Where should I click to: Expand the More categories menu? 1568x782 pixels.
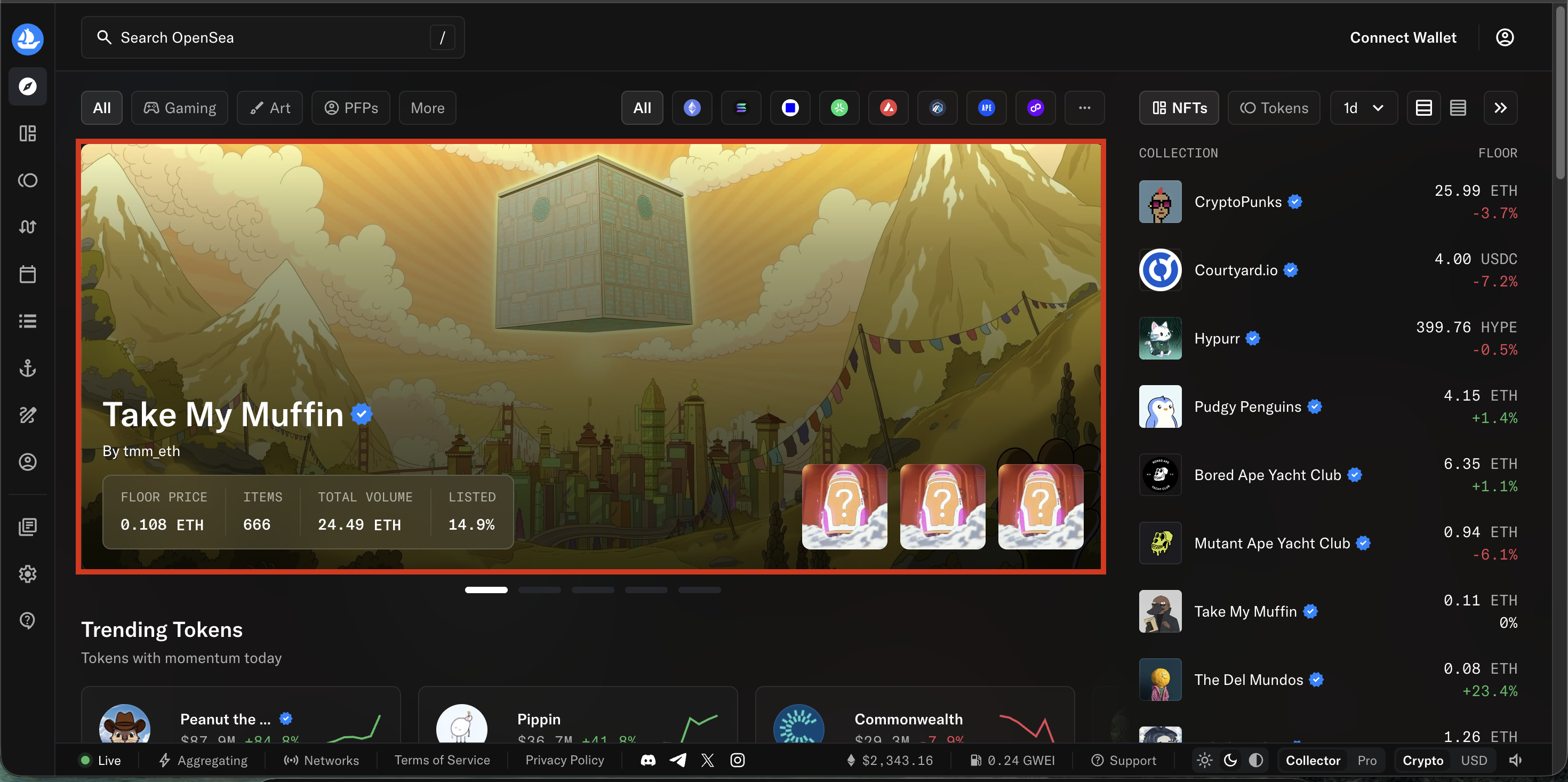pyautogui.click(x=427, y=108)
